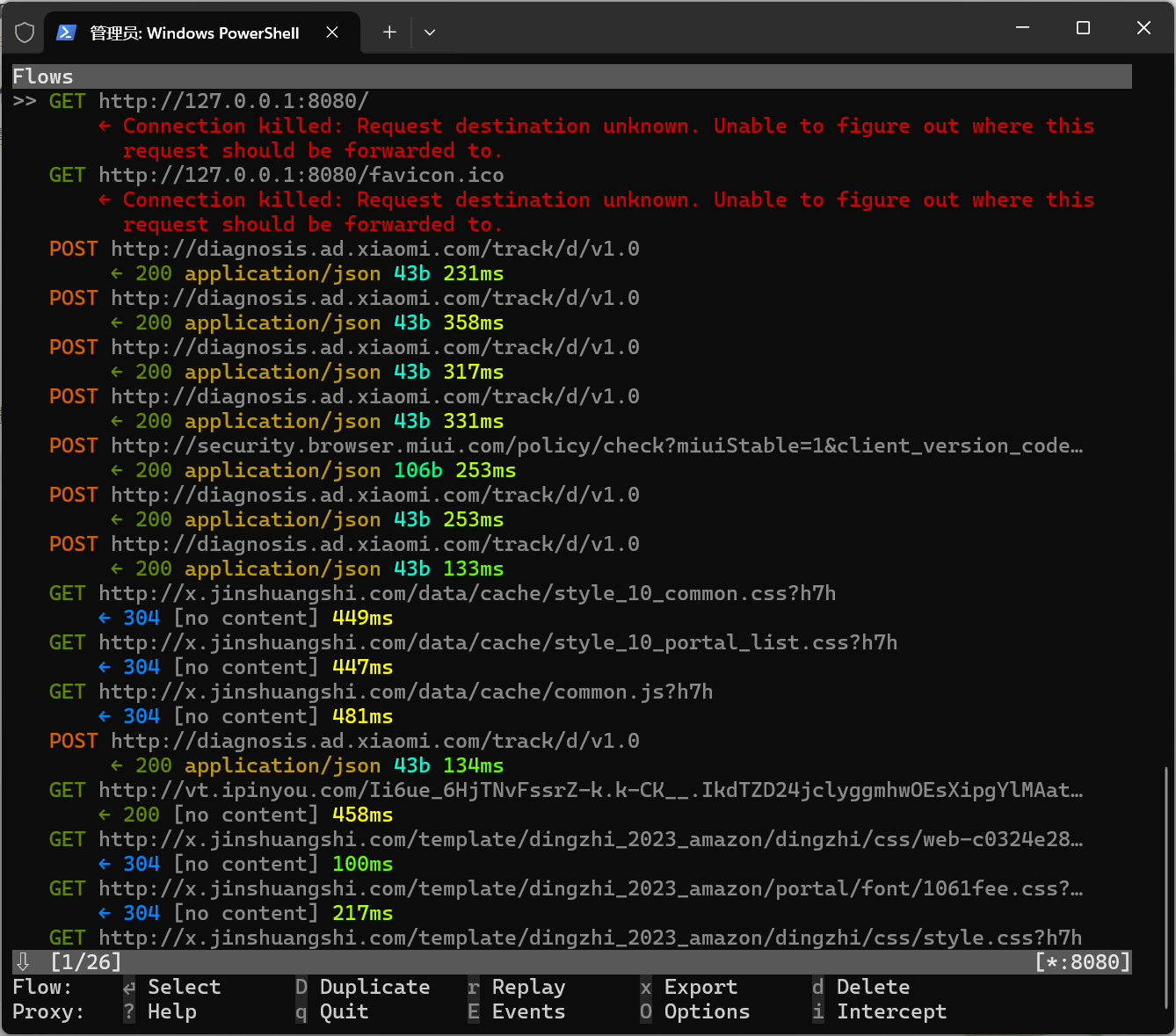Expand the new tab profile dropdown

pyautogui.click(x=430, y=33)
